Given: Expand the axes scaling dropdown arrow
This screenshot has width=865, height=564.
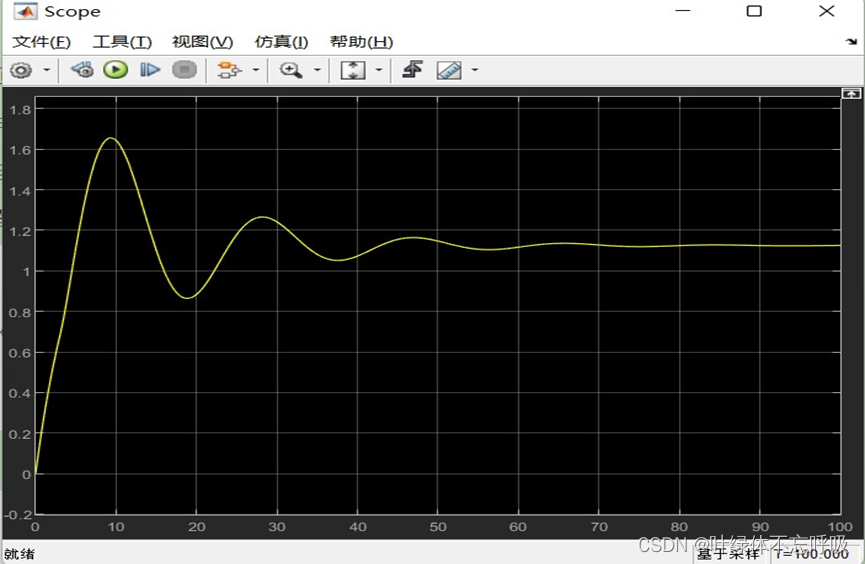Looking at the screenshot, I should point(379,70).
